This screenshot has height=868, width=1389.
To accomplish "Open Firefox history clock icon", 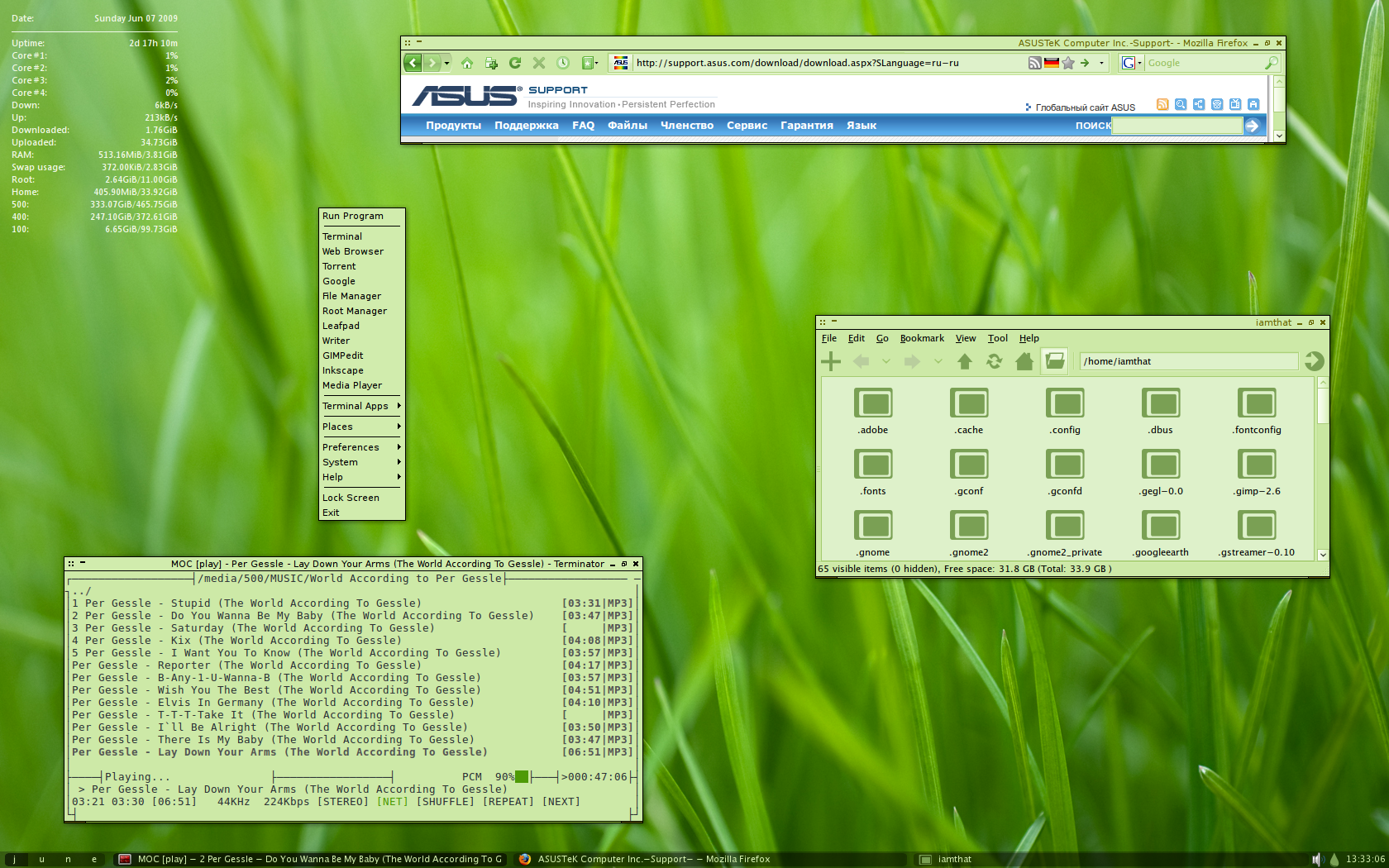I will pos(563,63).
